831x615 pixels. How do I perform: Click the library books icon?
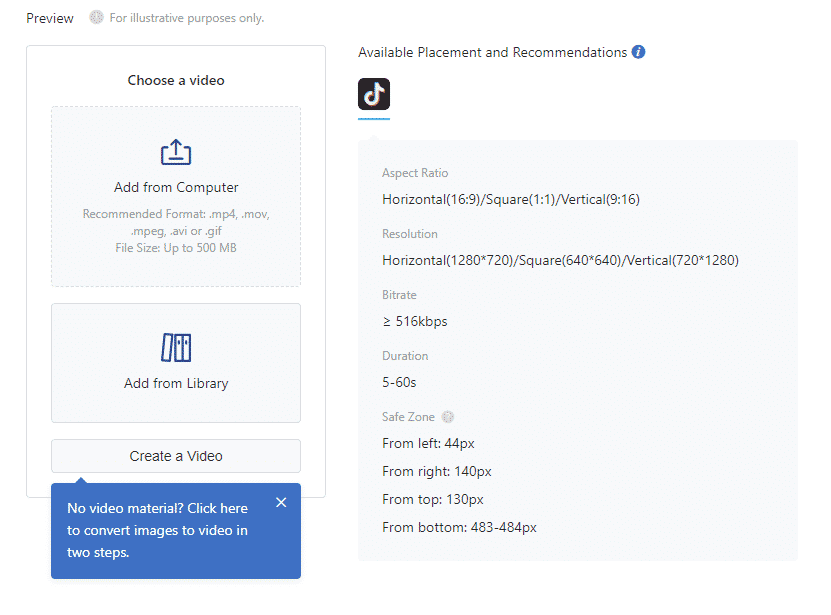tap(176, 348)
